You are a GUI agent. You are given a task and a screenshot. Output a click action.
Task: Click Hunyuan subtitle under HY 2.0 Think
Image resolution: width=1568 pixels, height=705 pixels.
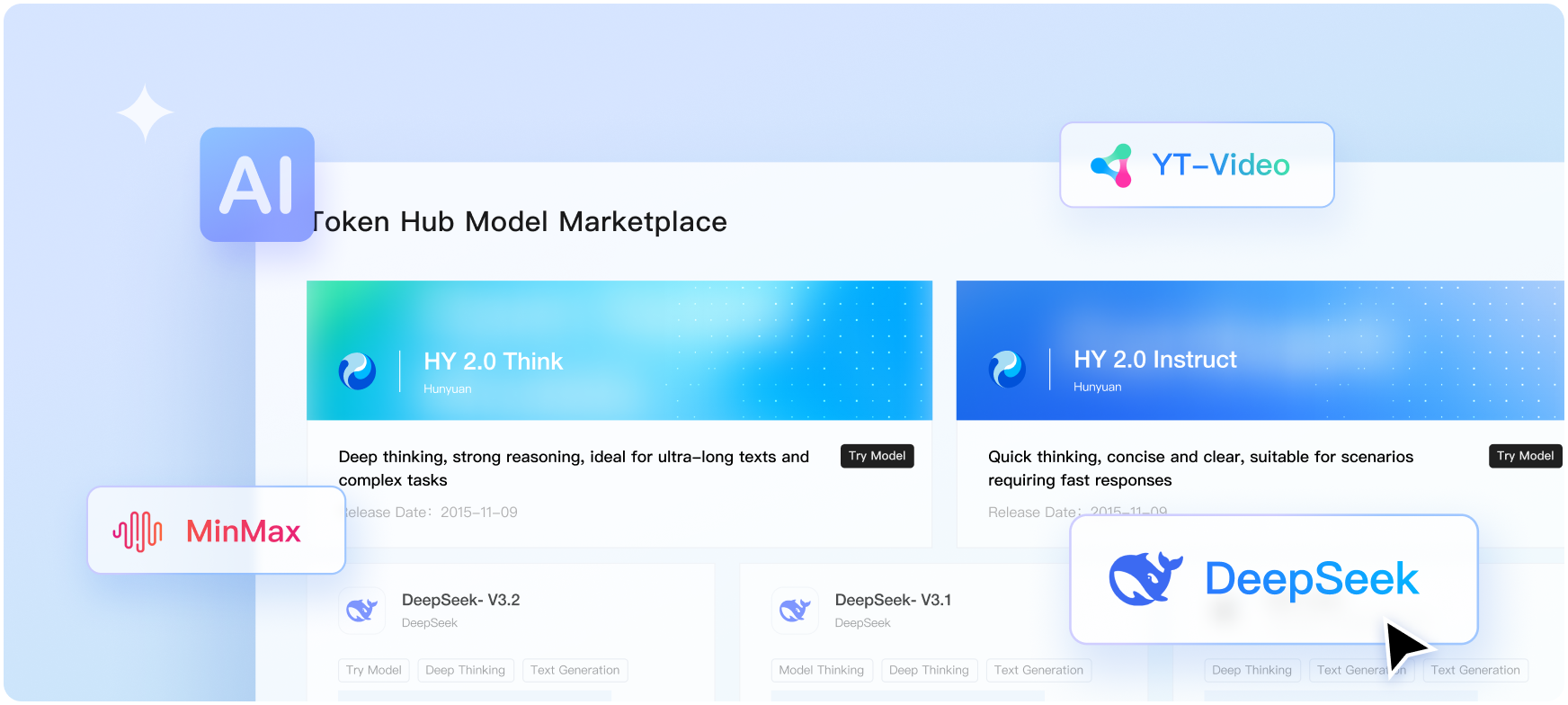click(448, 389)
